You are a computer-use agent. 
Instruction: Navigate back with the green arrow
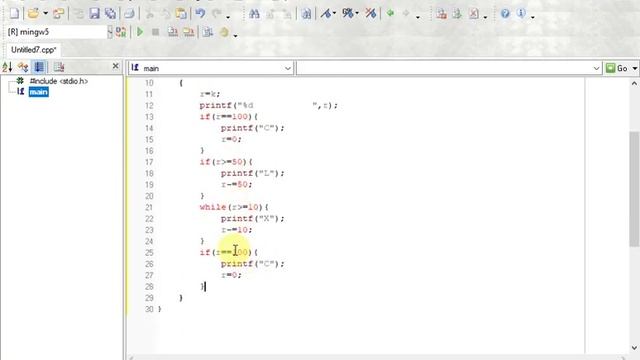click(x=390, y=13)
